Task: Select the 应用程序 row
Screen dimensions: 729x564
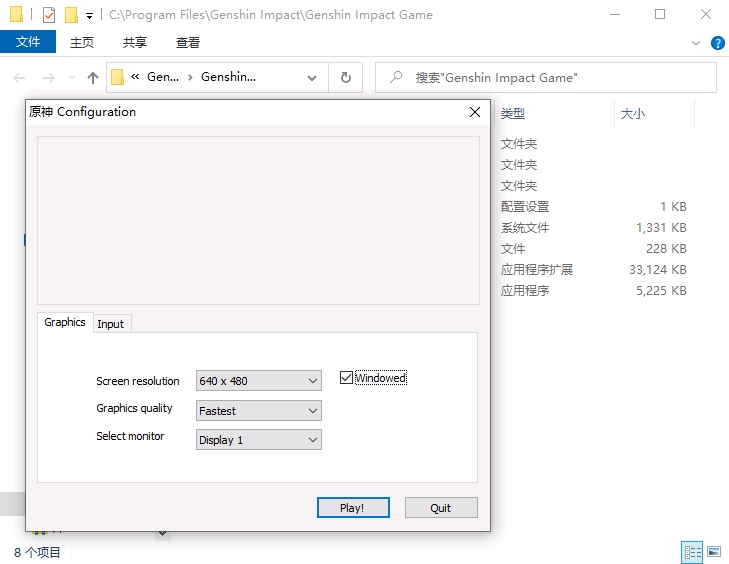Action: point(593,291)
